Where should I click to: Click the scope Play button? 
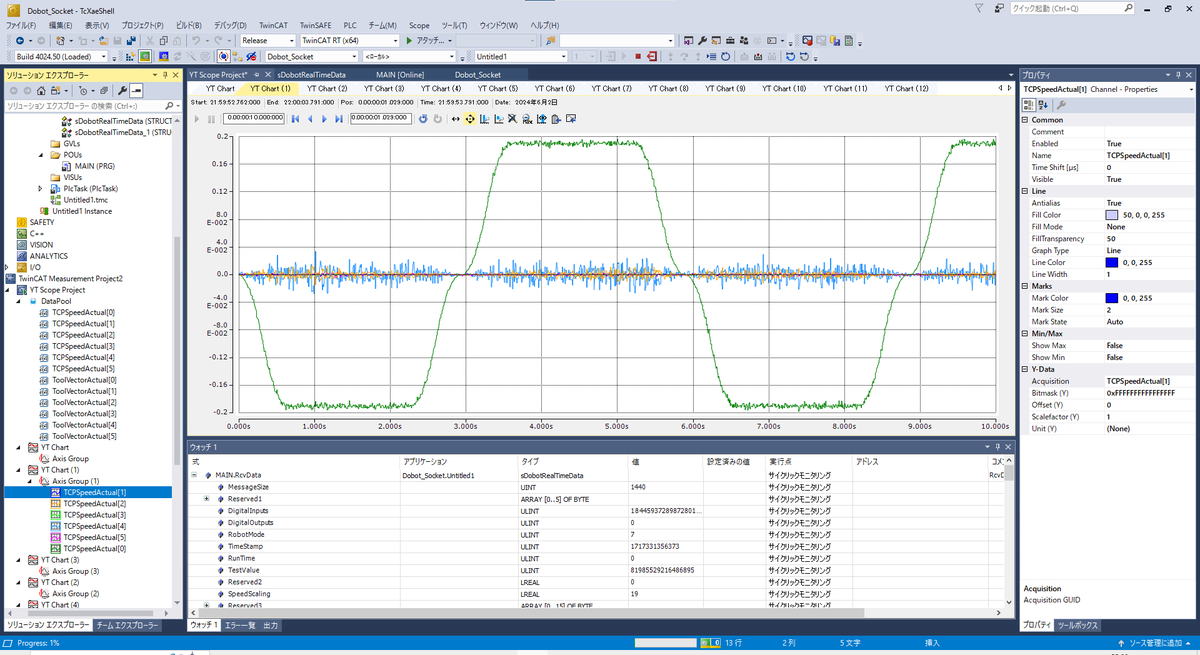pyautogui.click(x=197, y=118)
